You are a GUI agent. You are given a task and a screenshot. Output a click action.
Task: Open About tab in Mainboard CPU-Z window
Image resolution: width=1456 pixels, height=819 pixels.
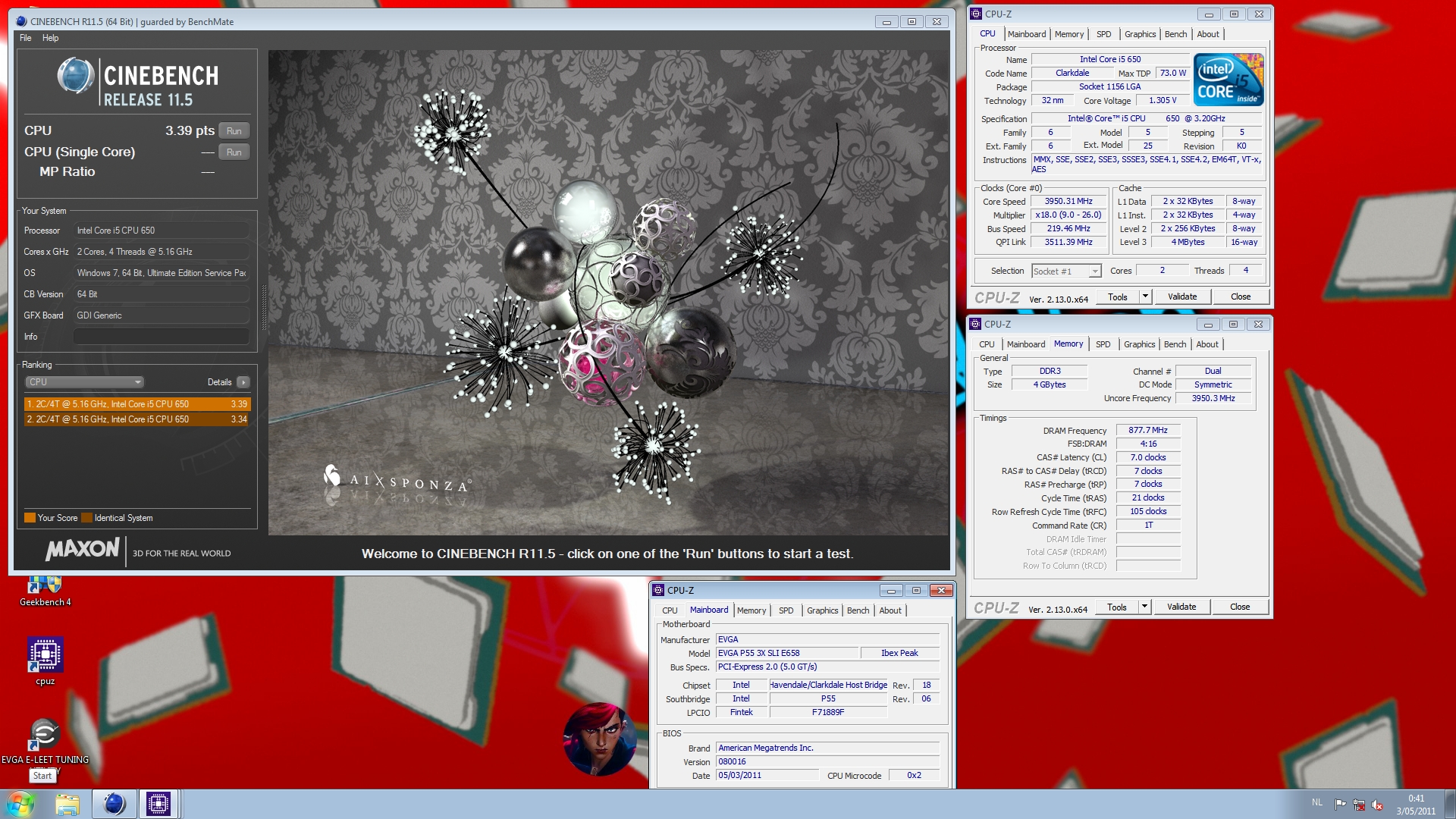(x=890, y=610)
